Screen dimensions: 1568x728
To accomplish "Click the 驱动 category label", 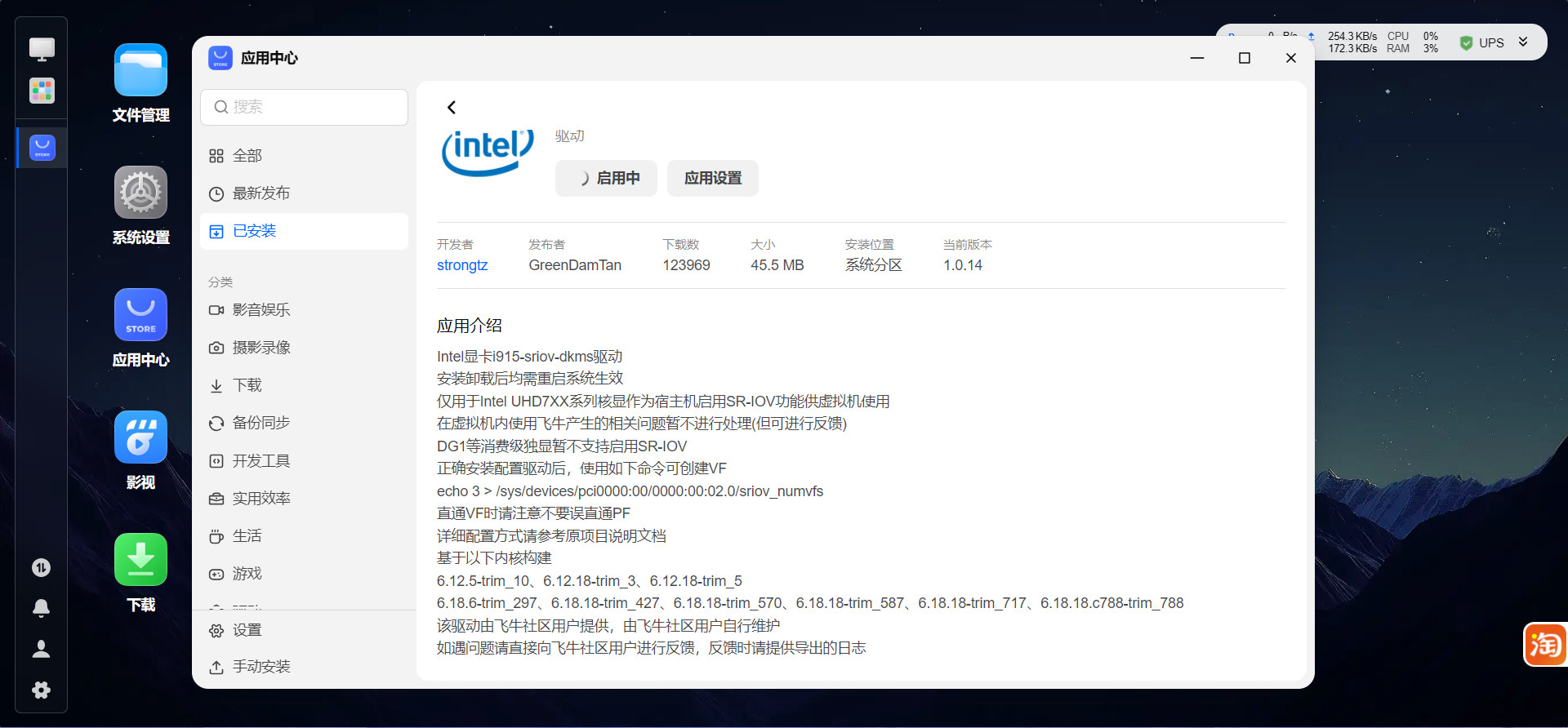I will point(570,136).
